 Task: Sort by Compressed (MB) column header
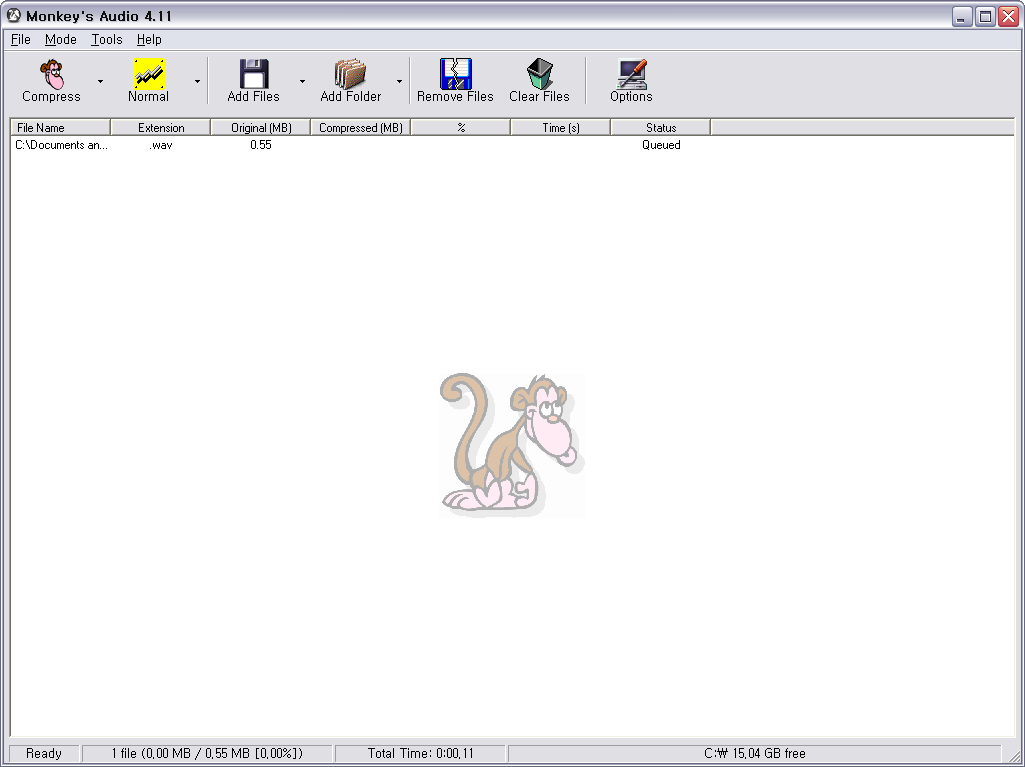click(361, 128)
